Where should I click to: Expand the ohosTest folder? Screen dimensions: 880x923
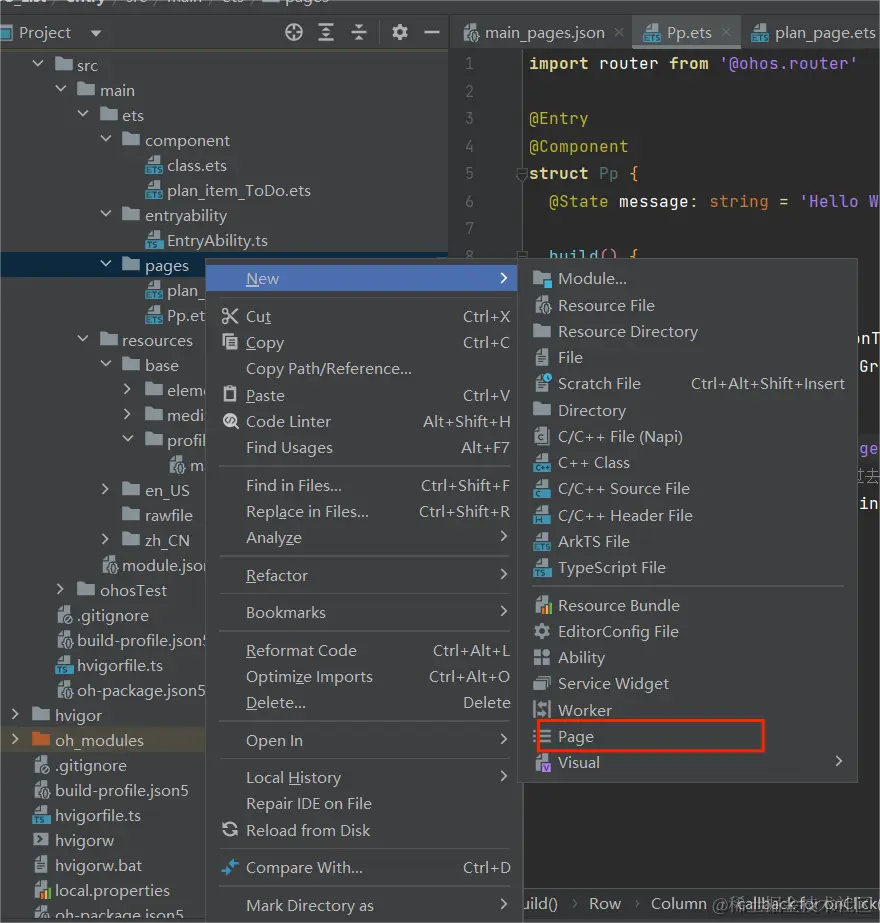click(60, 589)
